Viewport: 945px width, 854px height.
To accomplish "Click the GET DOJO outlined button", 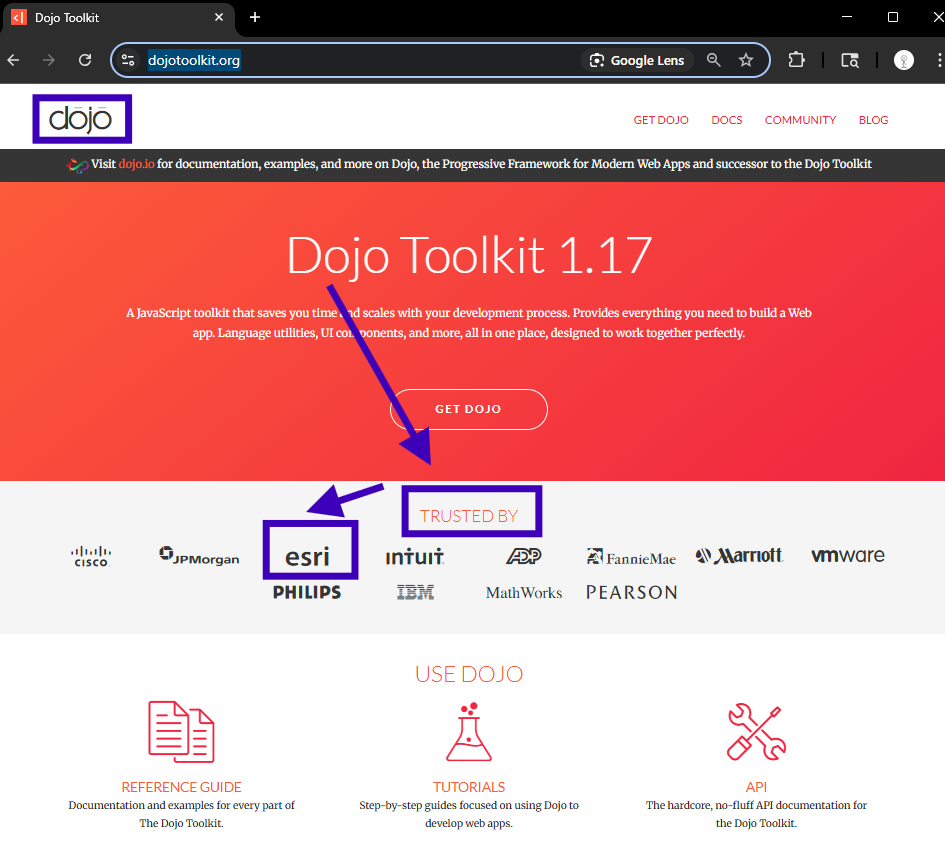I will tap(468, 409).
